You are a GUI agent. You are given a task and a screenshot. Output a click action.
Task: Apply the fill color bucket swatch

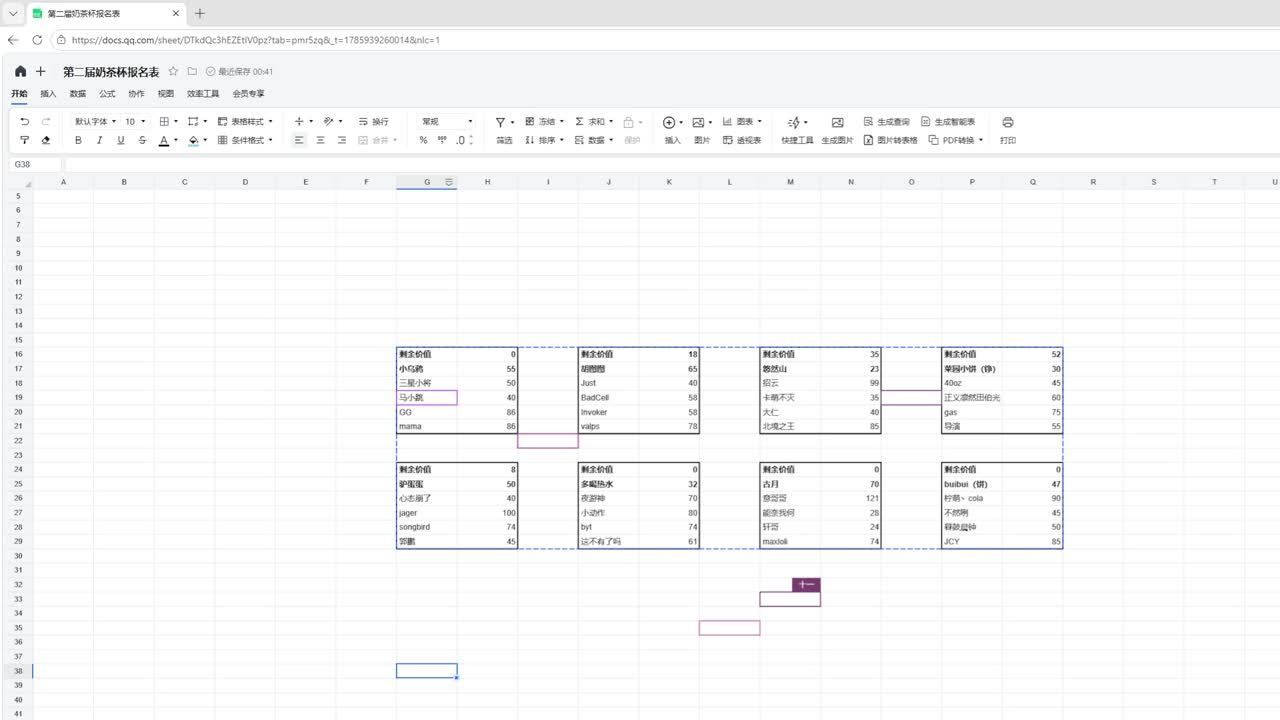click(x=194, y=141)
